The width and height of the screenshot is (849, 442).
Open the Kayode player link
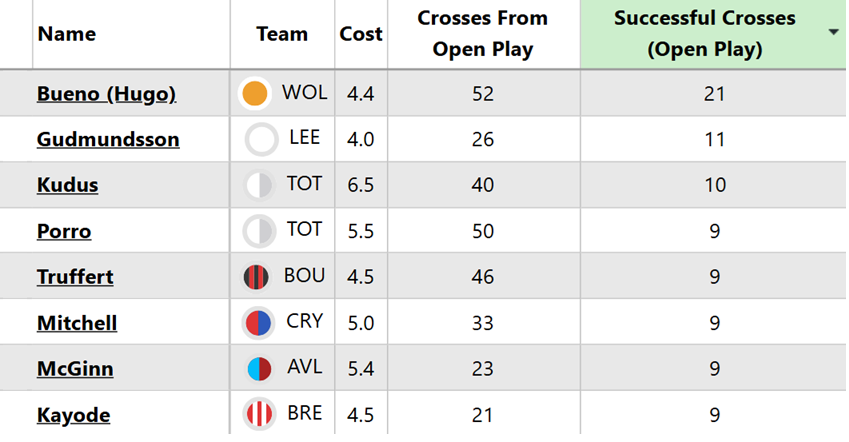click(73, 414)
